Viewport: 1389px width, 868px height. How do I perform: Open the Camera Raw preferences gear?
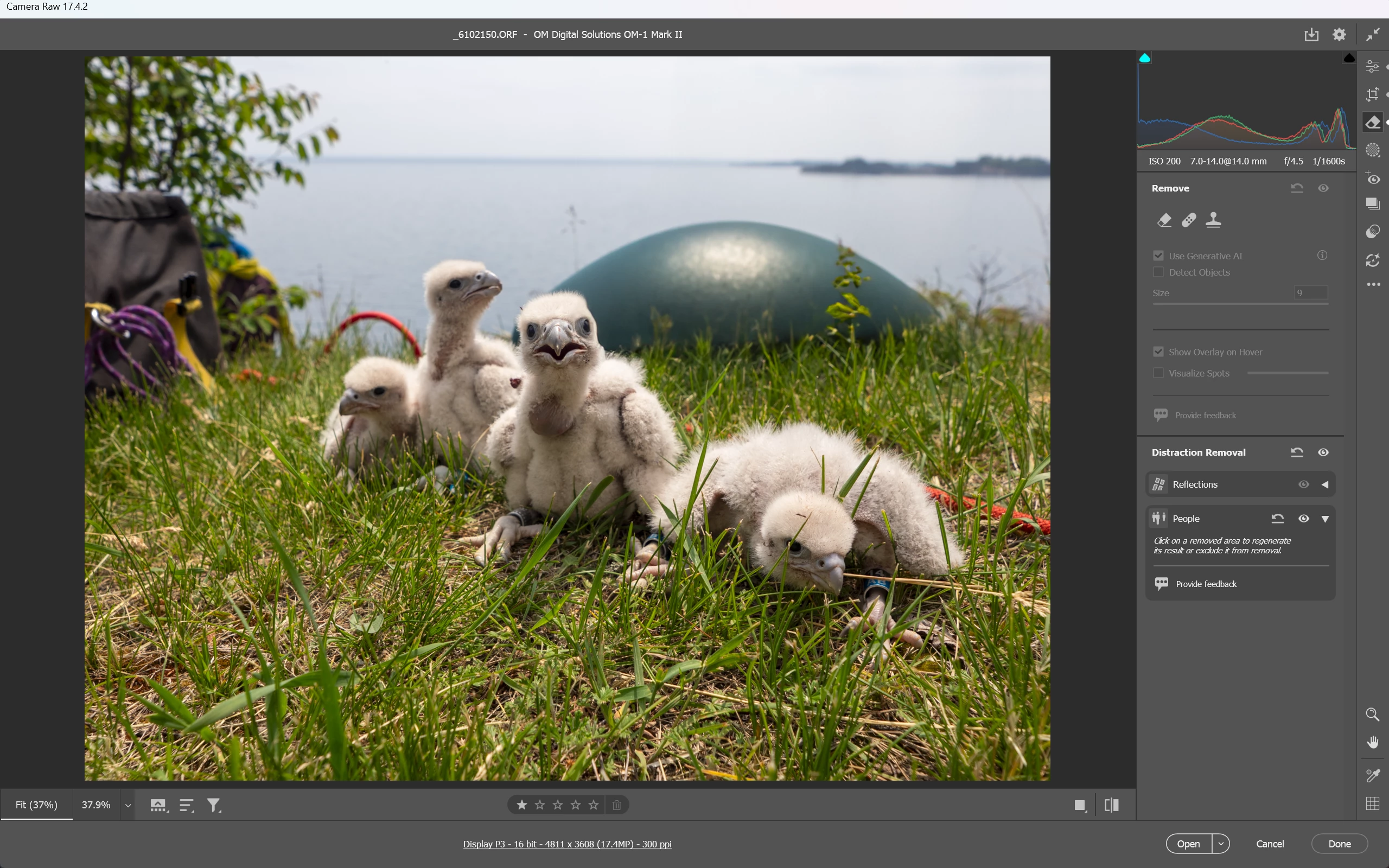[1339, 34]
